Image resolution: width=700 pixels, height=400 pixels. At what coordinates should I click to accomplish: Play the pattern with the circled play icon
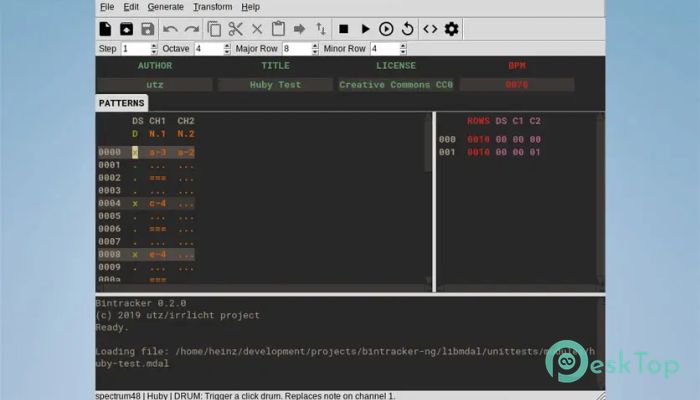coord(386,29)
